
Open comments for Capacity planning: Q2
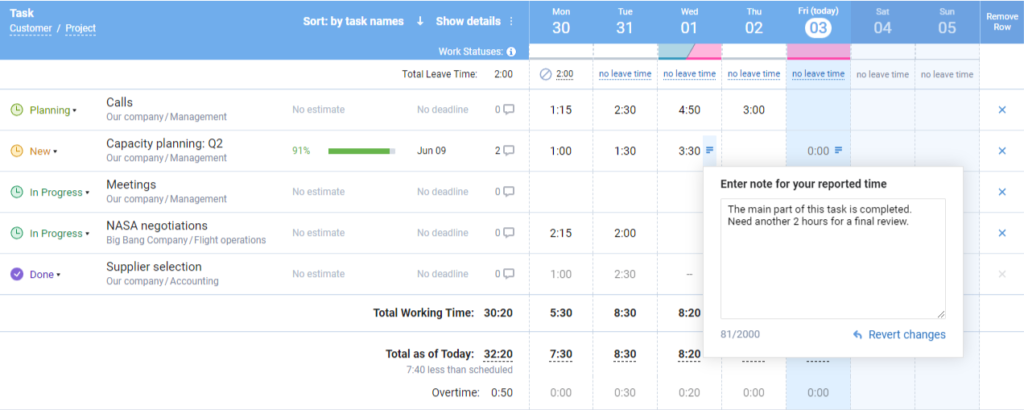[x=509, y=151]
